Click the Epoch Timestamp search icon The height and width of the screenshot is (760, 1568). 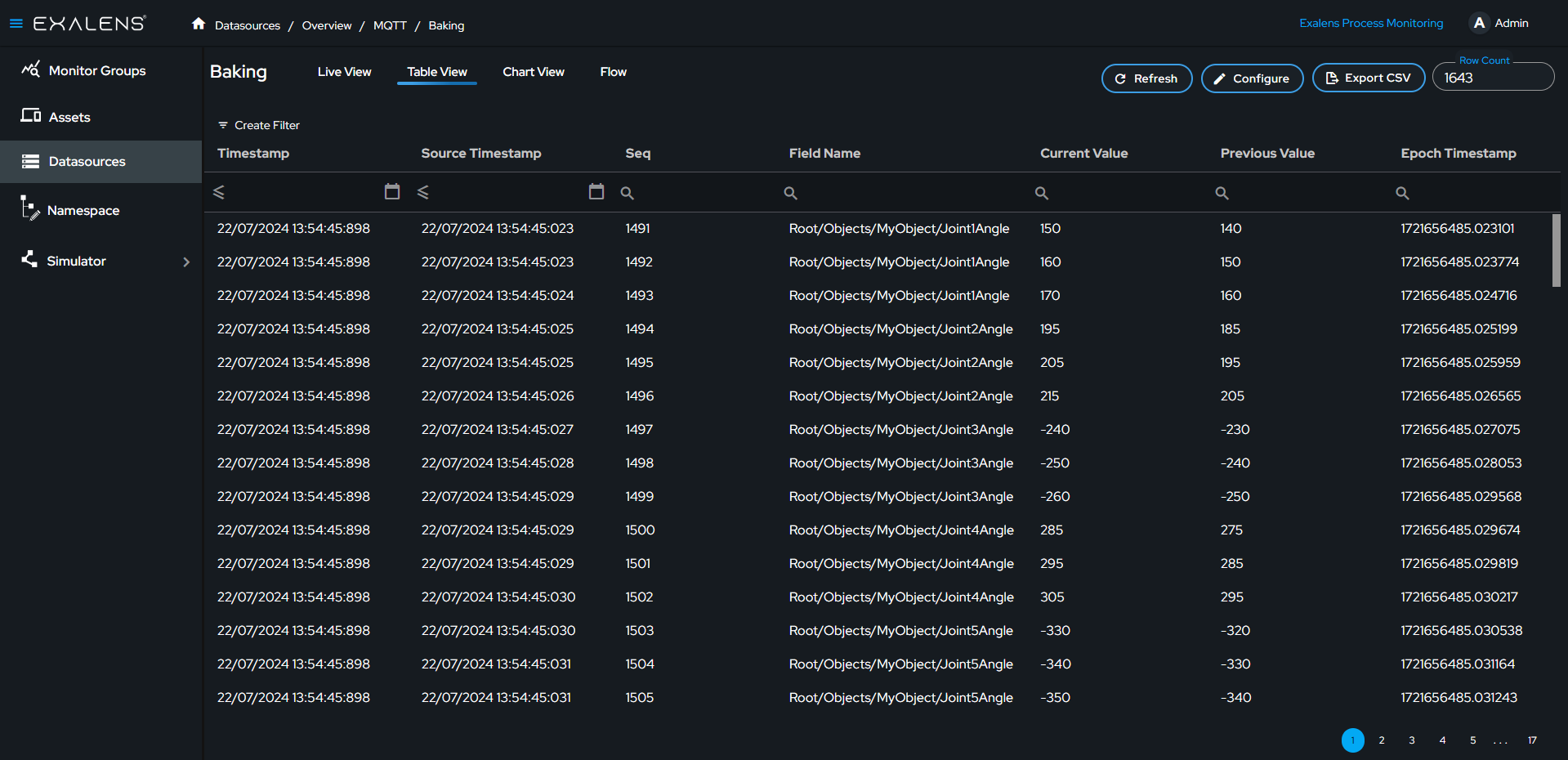(1402, 193)
